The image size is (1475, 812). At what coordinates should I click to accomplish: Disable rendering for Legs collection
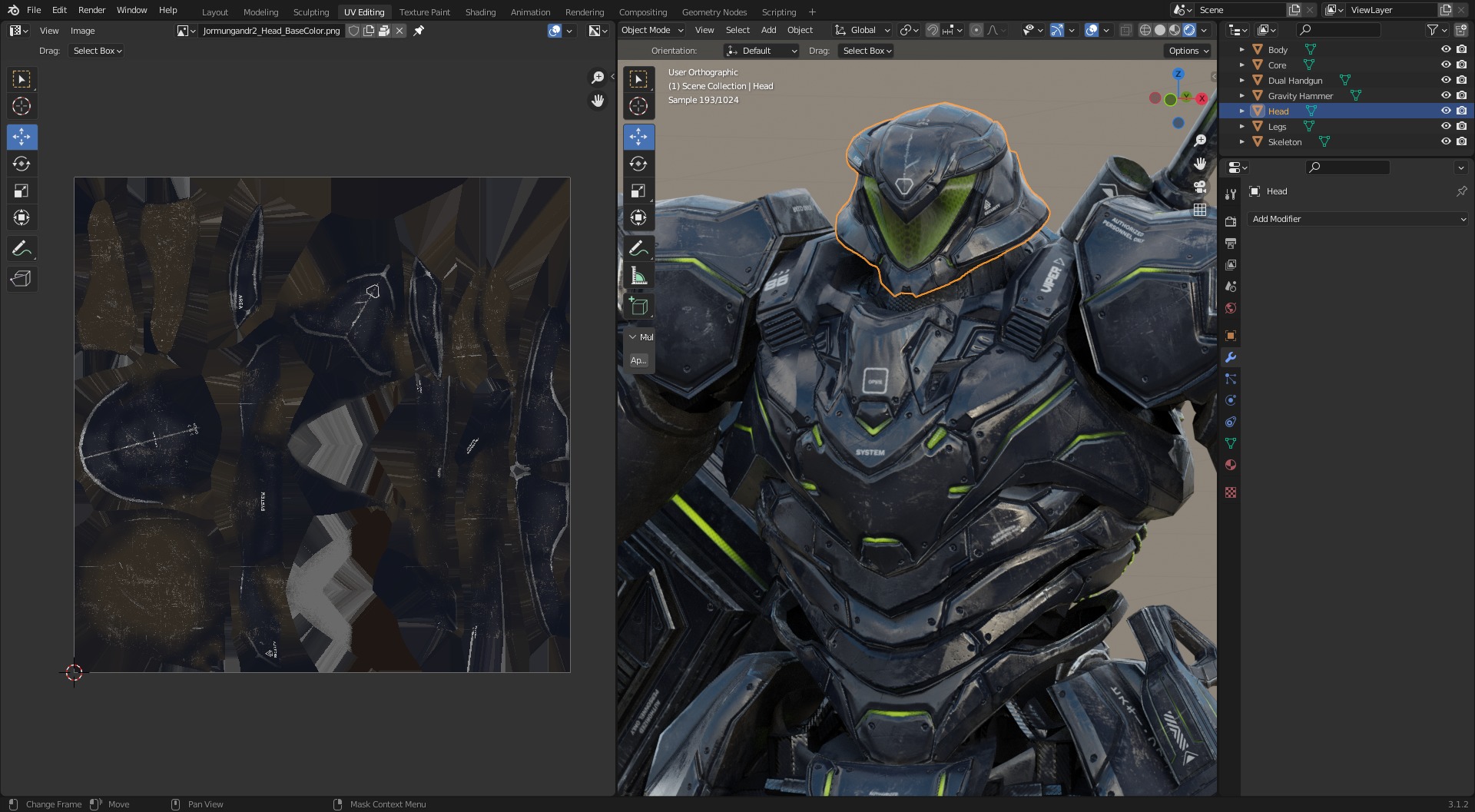1461,126
